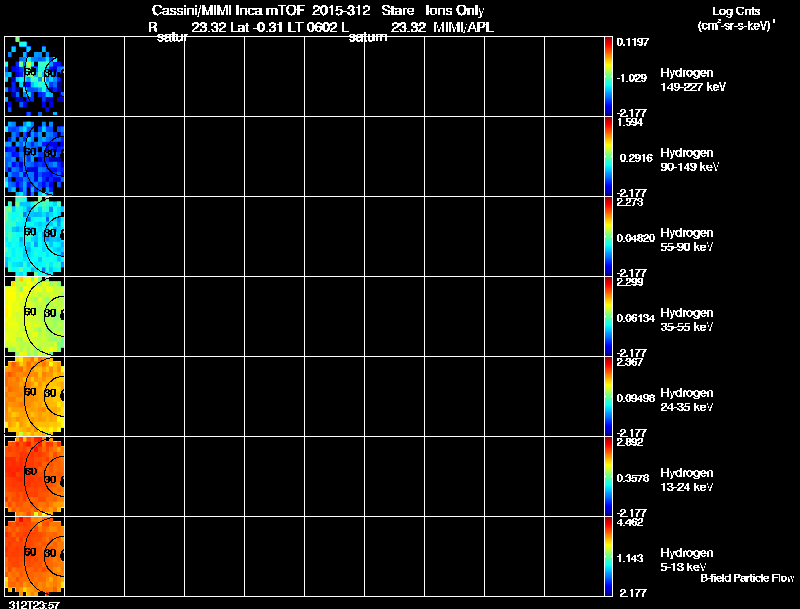800x609 pixels.
Task: Click the color bar for 24-35 keV row
Action: (608, 397)
